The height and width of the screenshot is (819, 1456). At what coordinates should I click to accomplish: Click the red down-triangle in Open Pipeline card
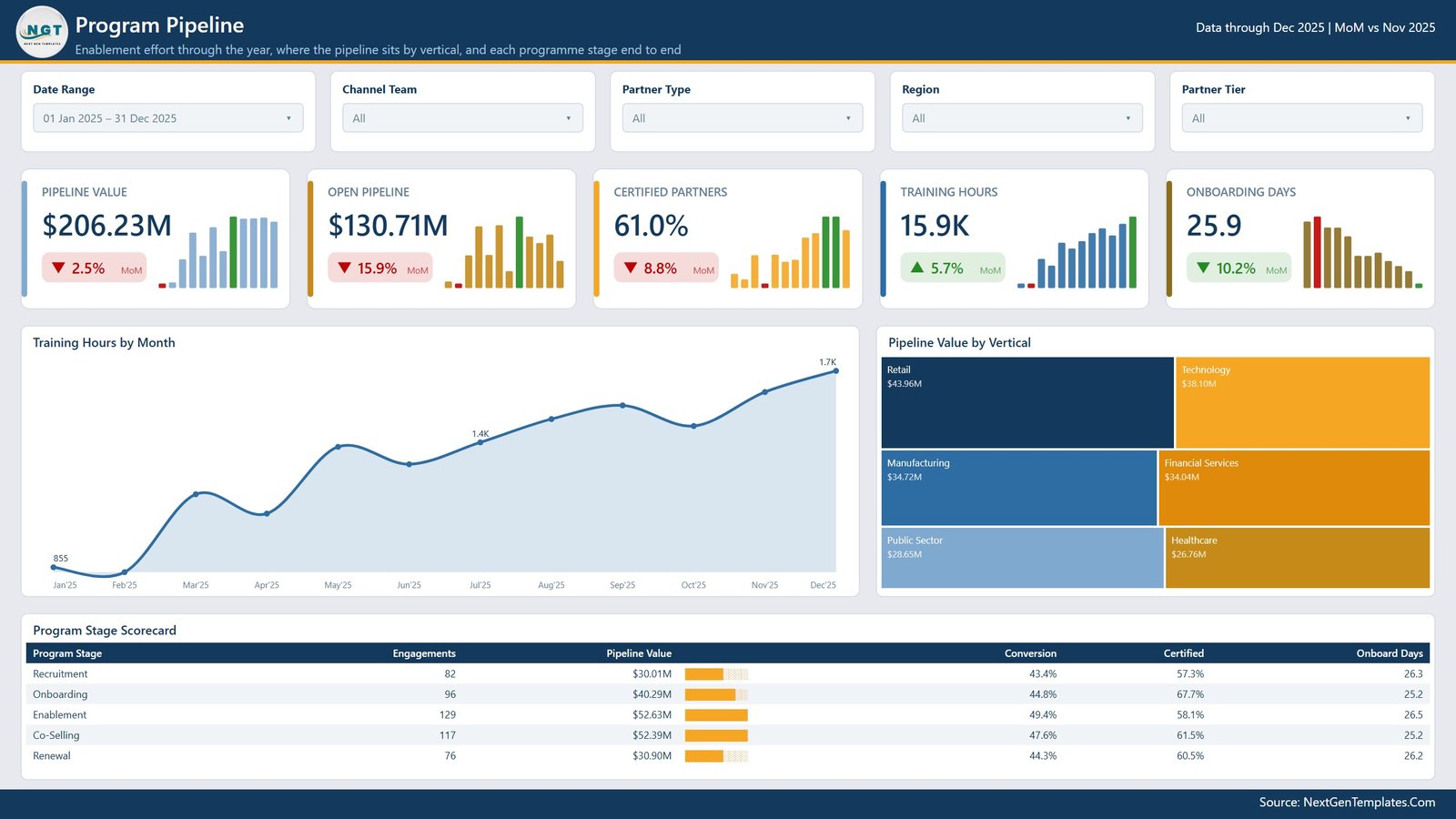[344, 268]
